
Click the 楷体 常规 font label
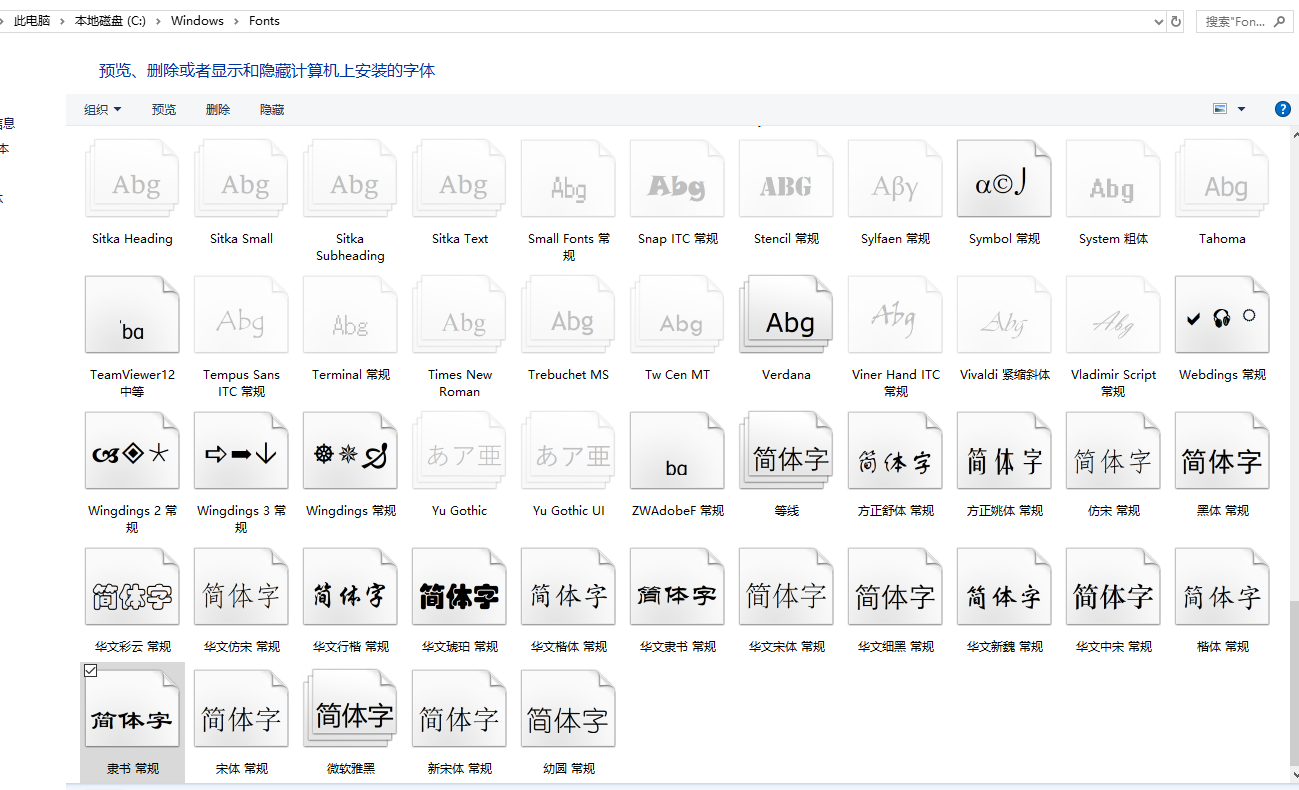pos(1222,647)
